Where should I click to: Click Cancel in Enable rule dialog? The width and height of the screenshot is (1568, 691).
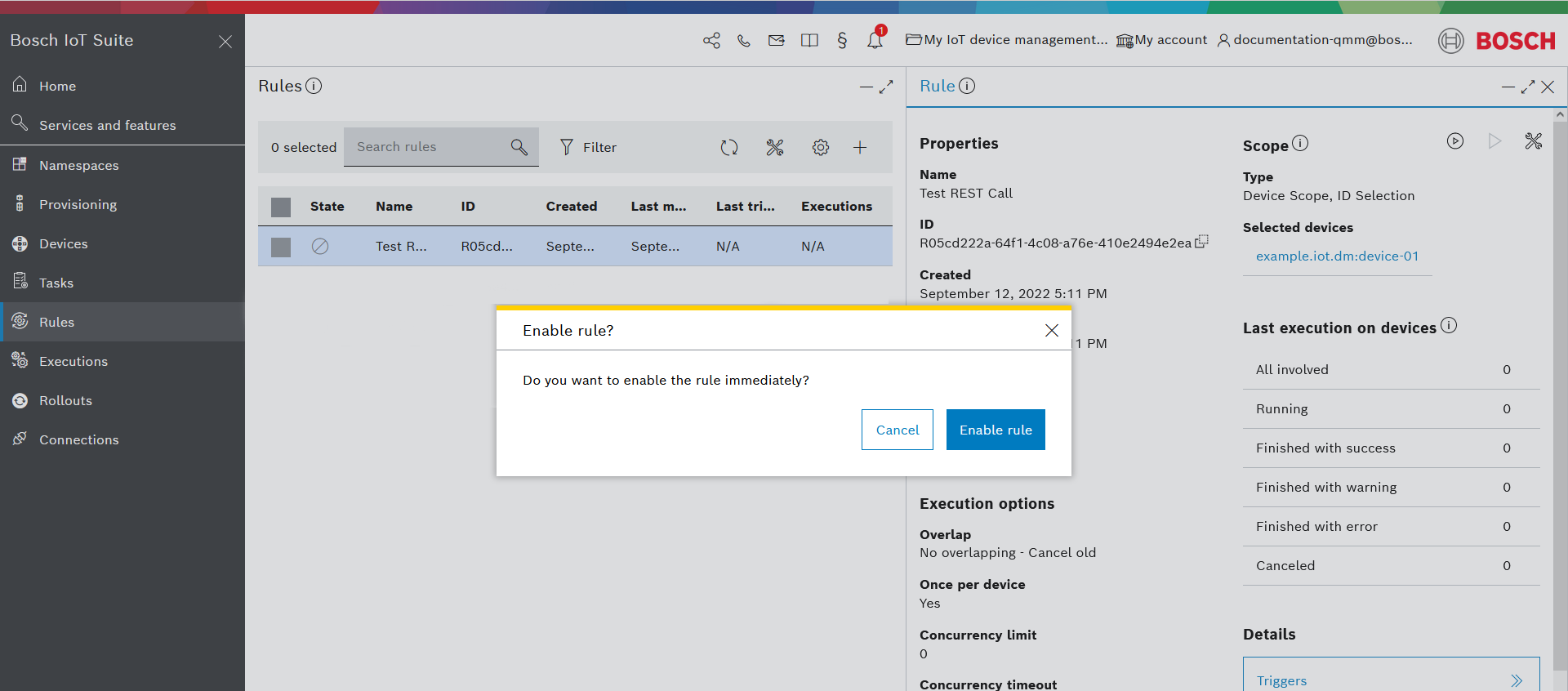point(898,430)
